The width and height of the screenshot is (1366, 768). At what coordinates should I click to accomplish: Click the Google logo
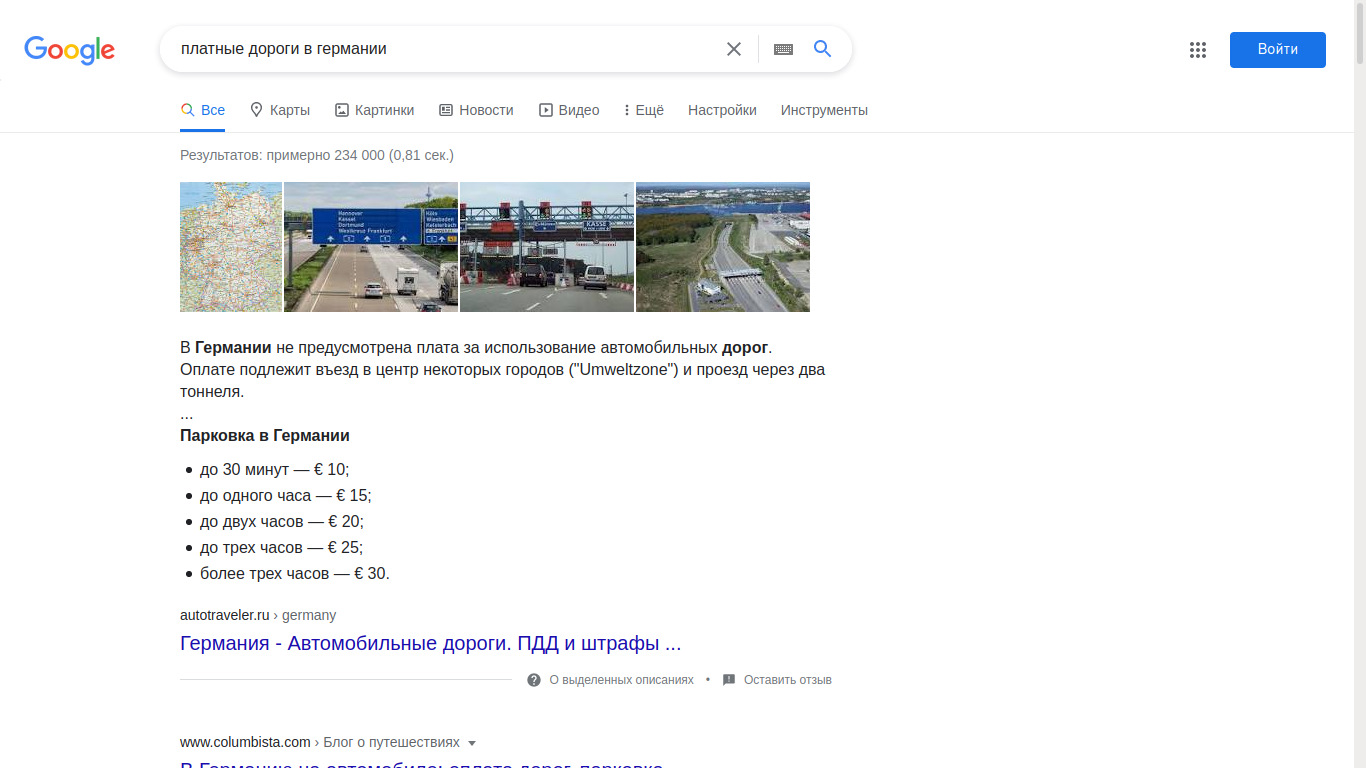69,50
